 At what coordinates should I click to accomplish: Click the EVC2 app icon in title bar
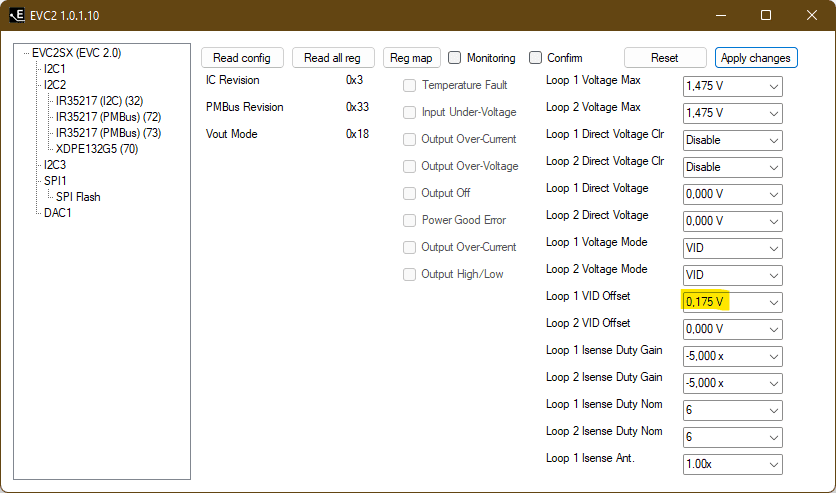(x=17, y=15)
